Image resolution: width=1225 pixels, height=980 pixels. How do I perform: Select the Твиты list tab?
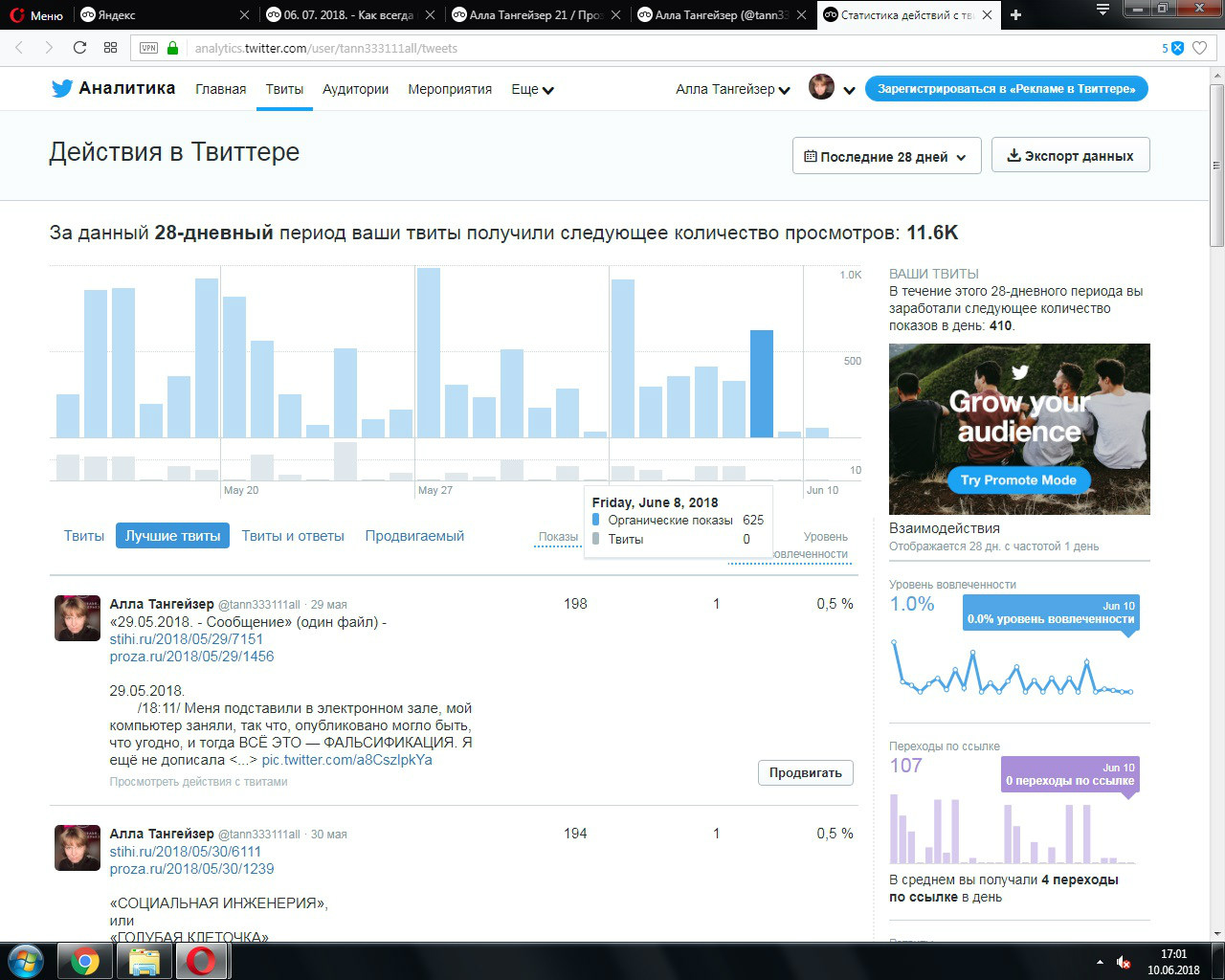84,536
